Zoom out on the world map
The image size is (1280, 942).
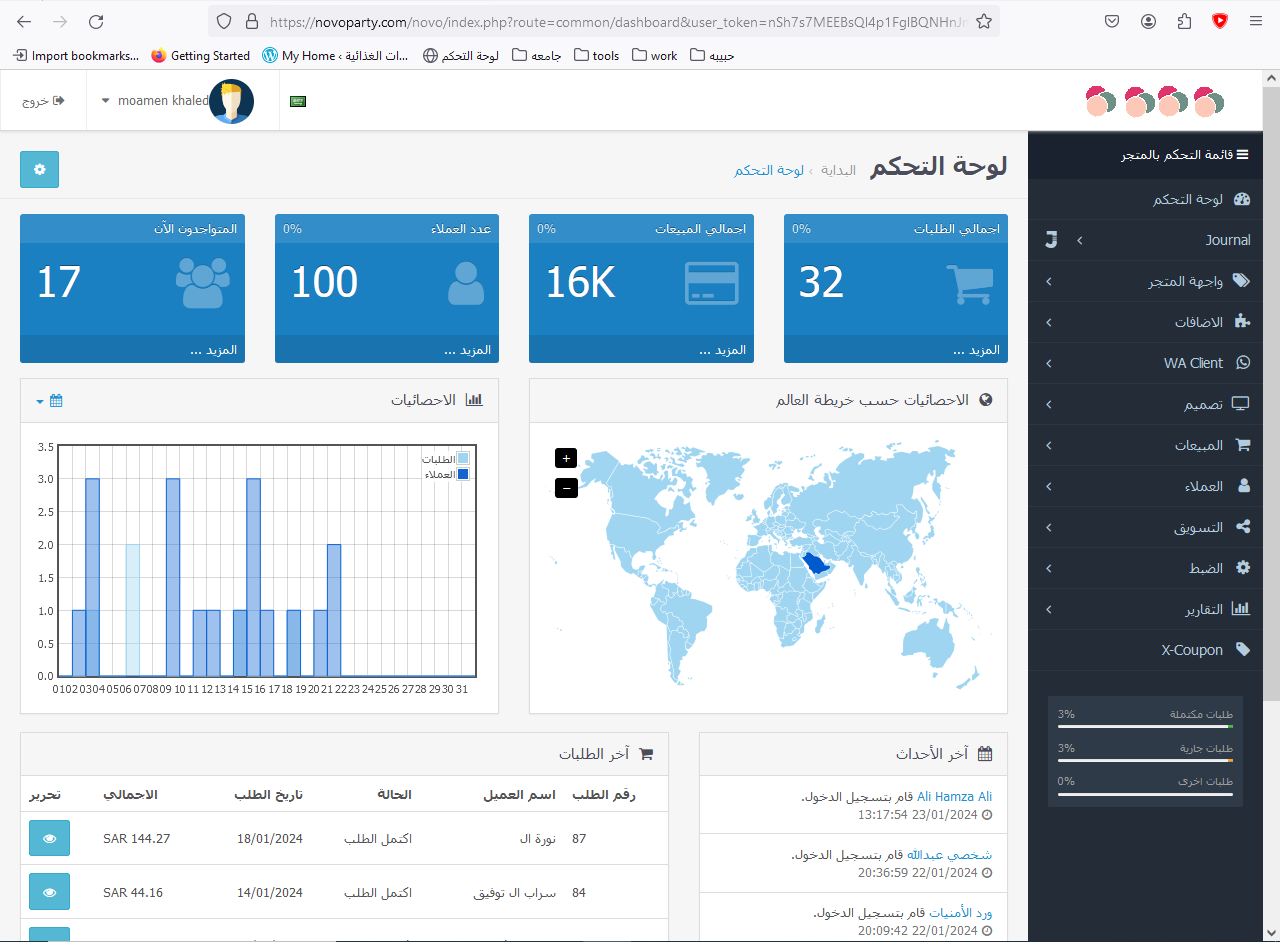tap(566, 488)
